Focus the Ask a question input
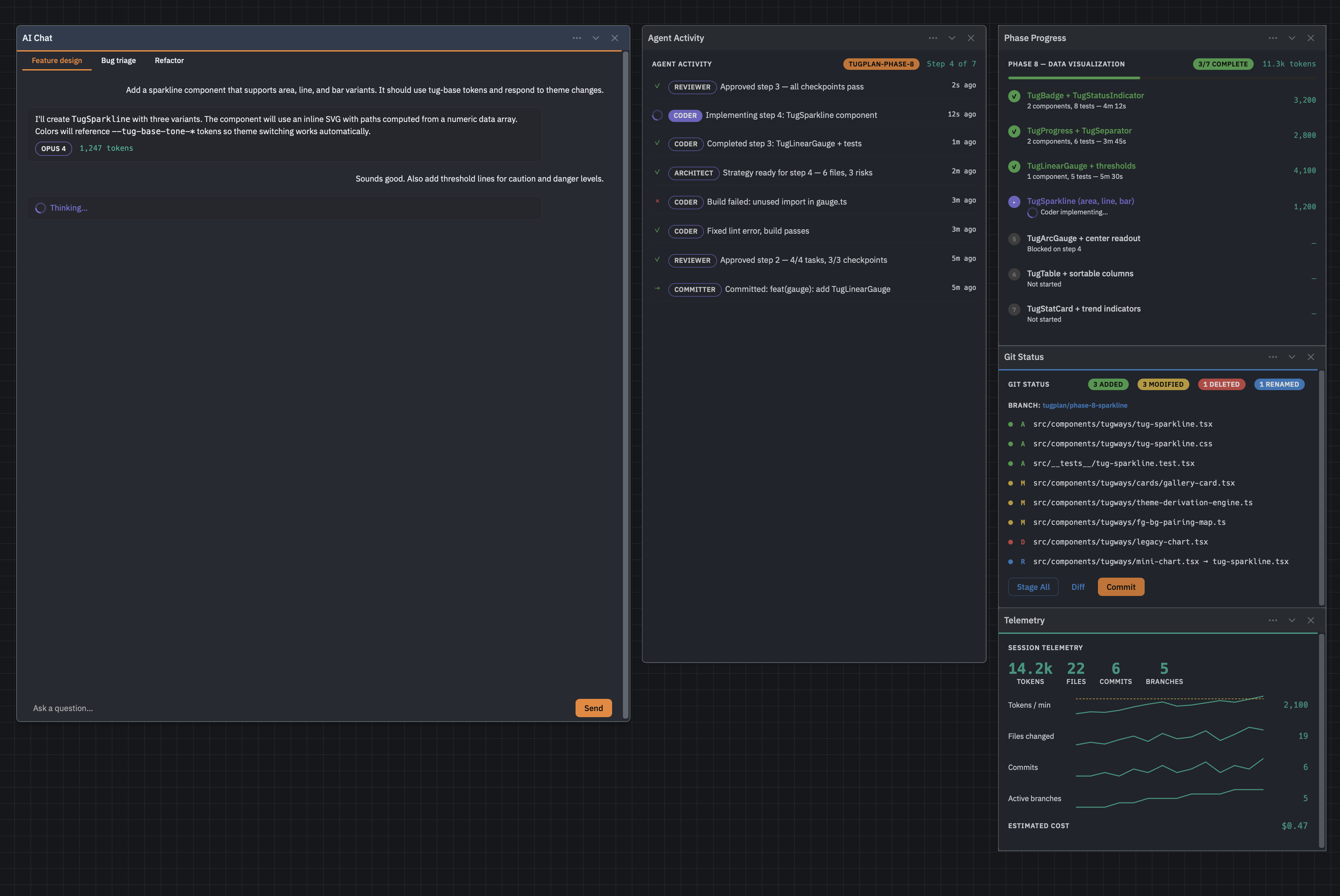The image size is (1340, 896). click(301, 708)
